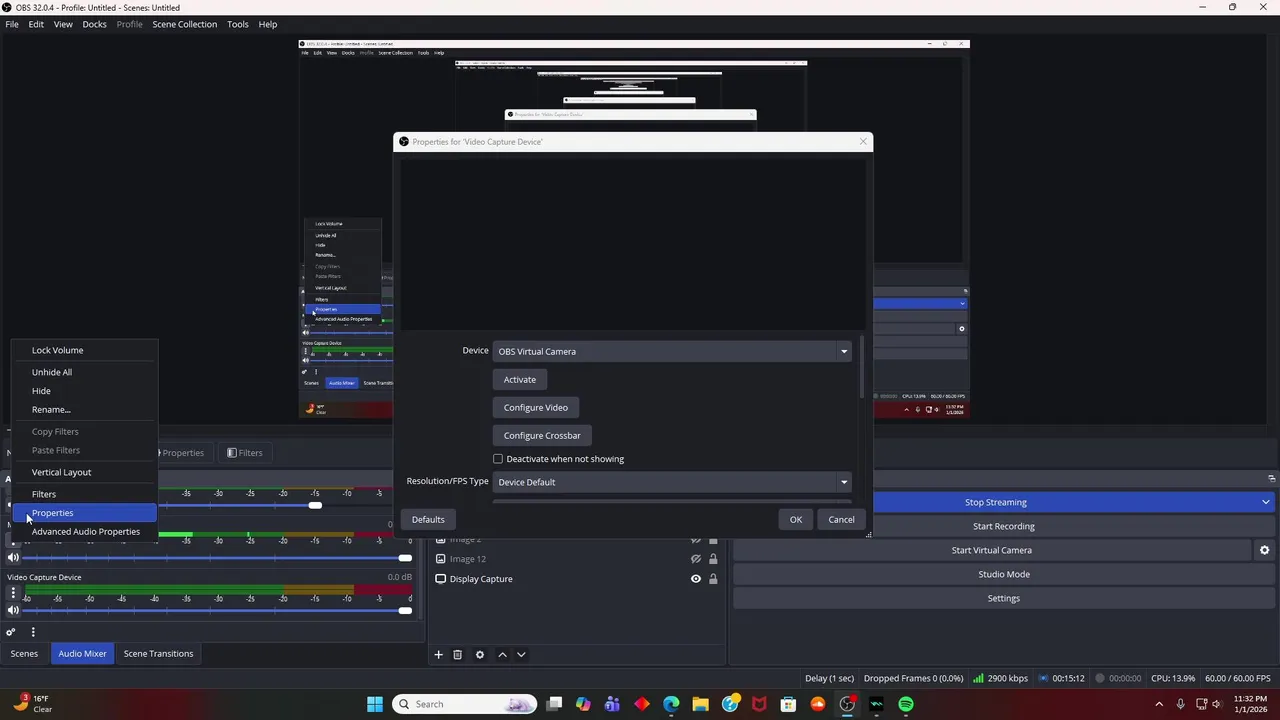Show the Image 12 source eye
Image resolution: width=1280 pixels, height=720 pixels.
tap(696, 559)
